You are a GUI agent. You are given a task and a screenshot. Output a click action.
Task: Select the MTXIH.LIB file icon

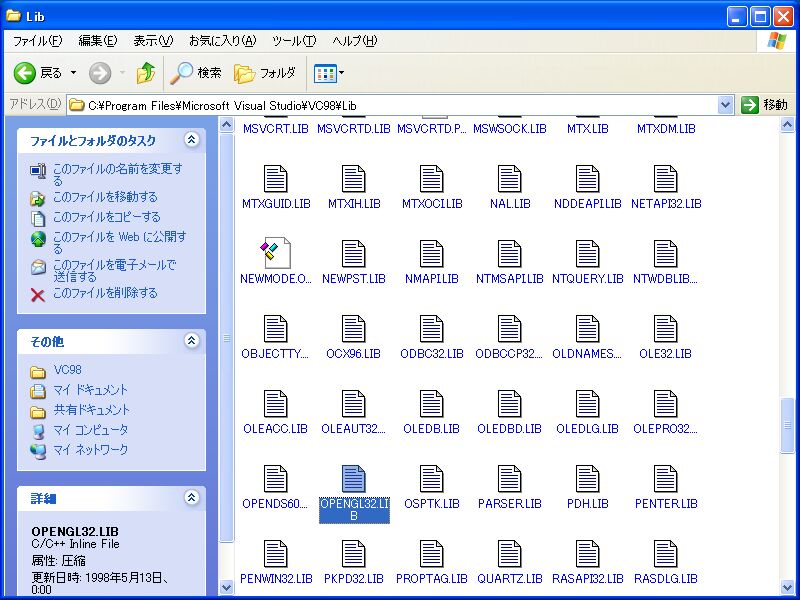point(354,179)
